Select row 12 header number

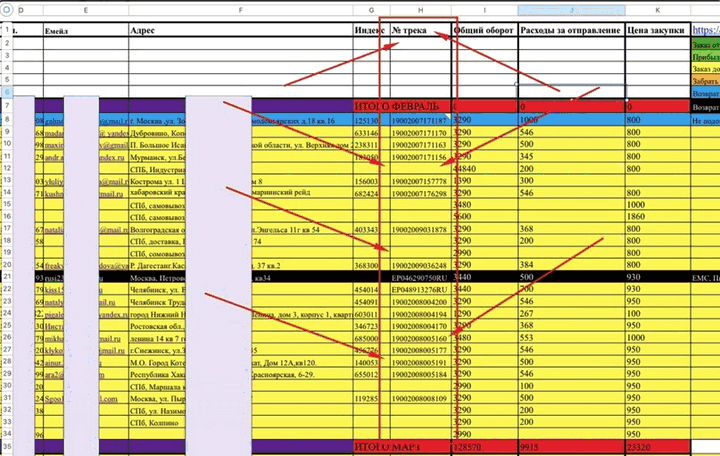point(7,168)
